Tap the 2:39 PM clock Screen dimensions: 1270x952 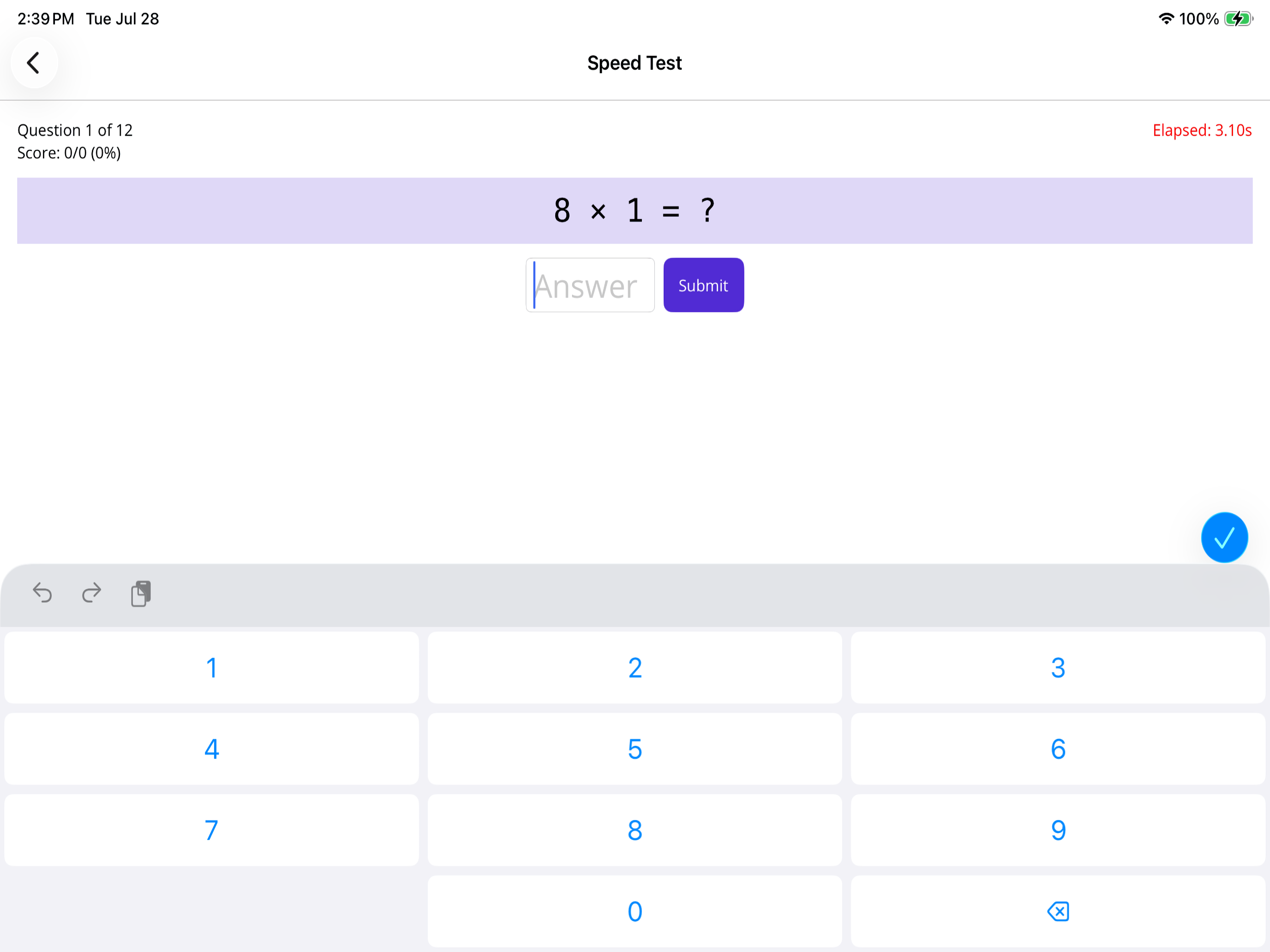click(x=46, y=19)
